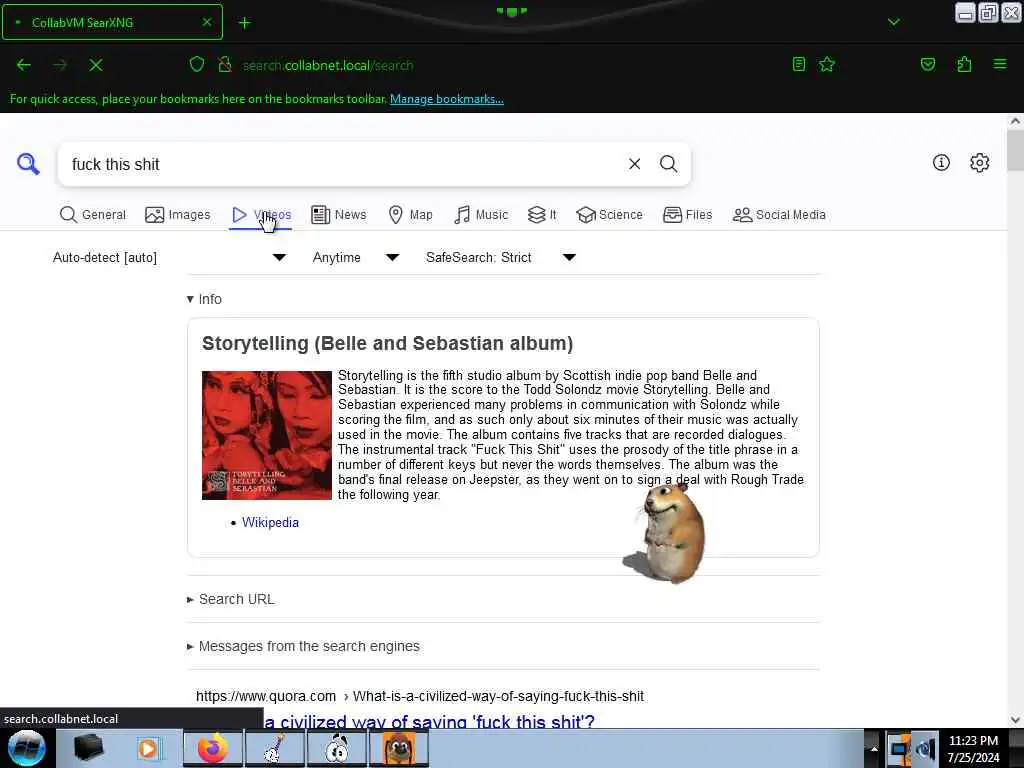
Task: Switch to the General category
Action: click(92, 215)
